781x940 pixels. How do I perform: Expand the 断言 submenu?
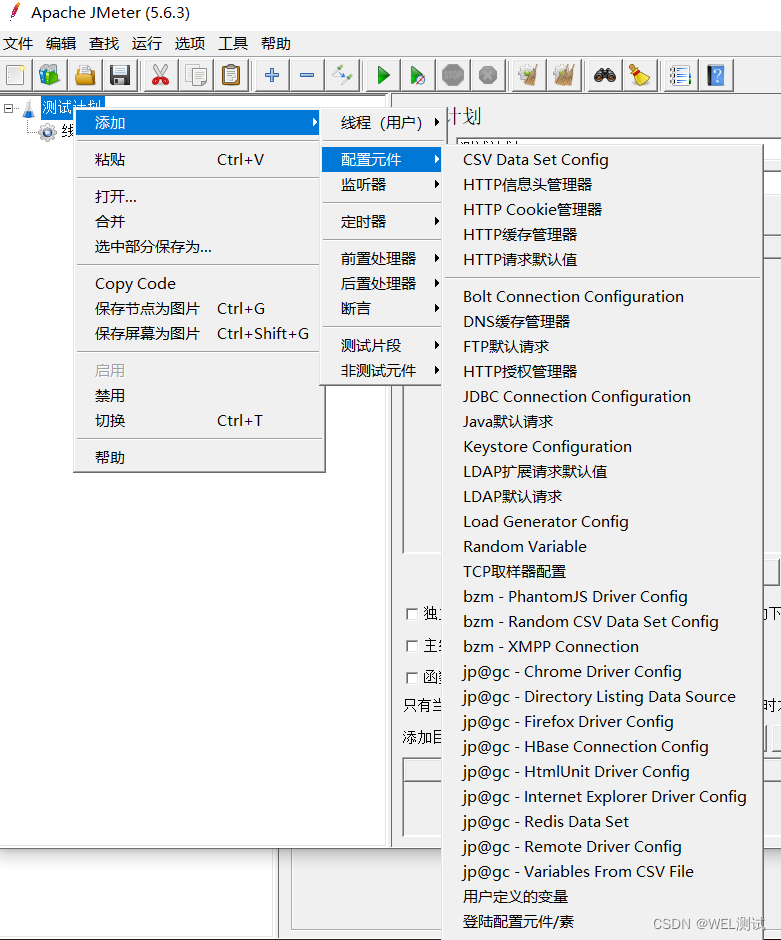point(382,309)
